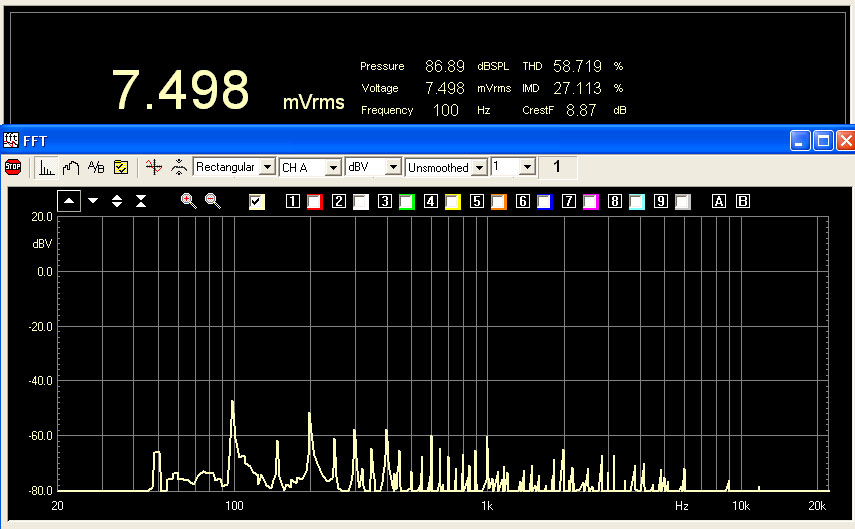This screenshot has width=855, height=529.
Task: Toggle the checkbox next to zoom icons
Action: 257,202
